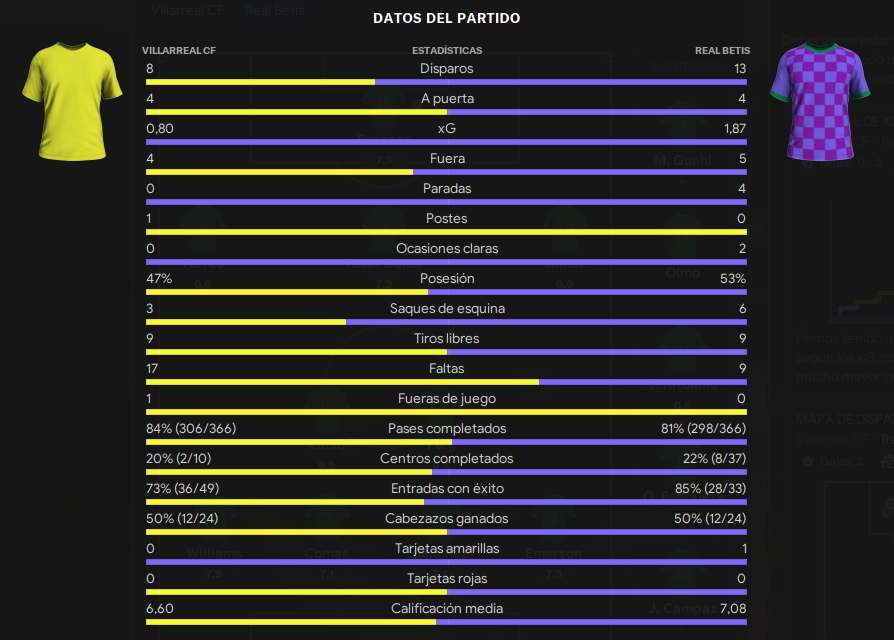This screenshot has width=894, height=640.
Task: Select the Pases completados label
Action: click(x=447, y=428)
